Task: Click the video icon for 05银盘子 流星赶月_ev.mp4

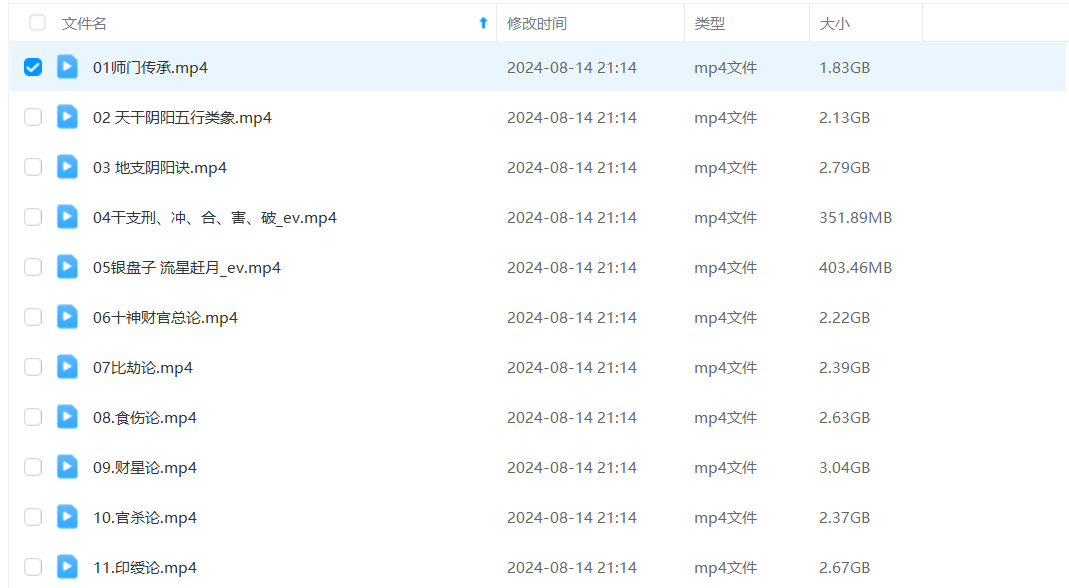Action: [67, 267]
